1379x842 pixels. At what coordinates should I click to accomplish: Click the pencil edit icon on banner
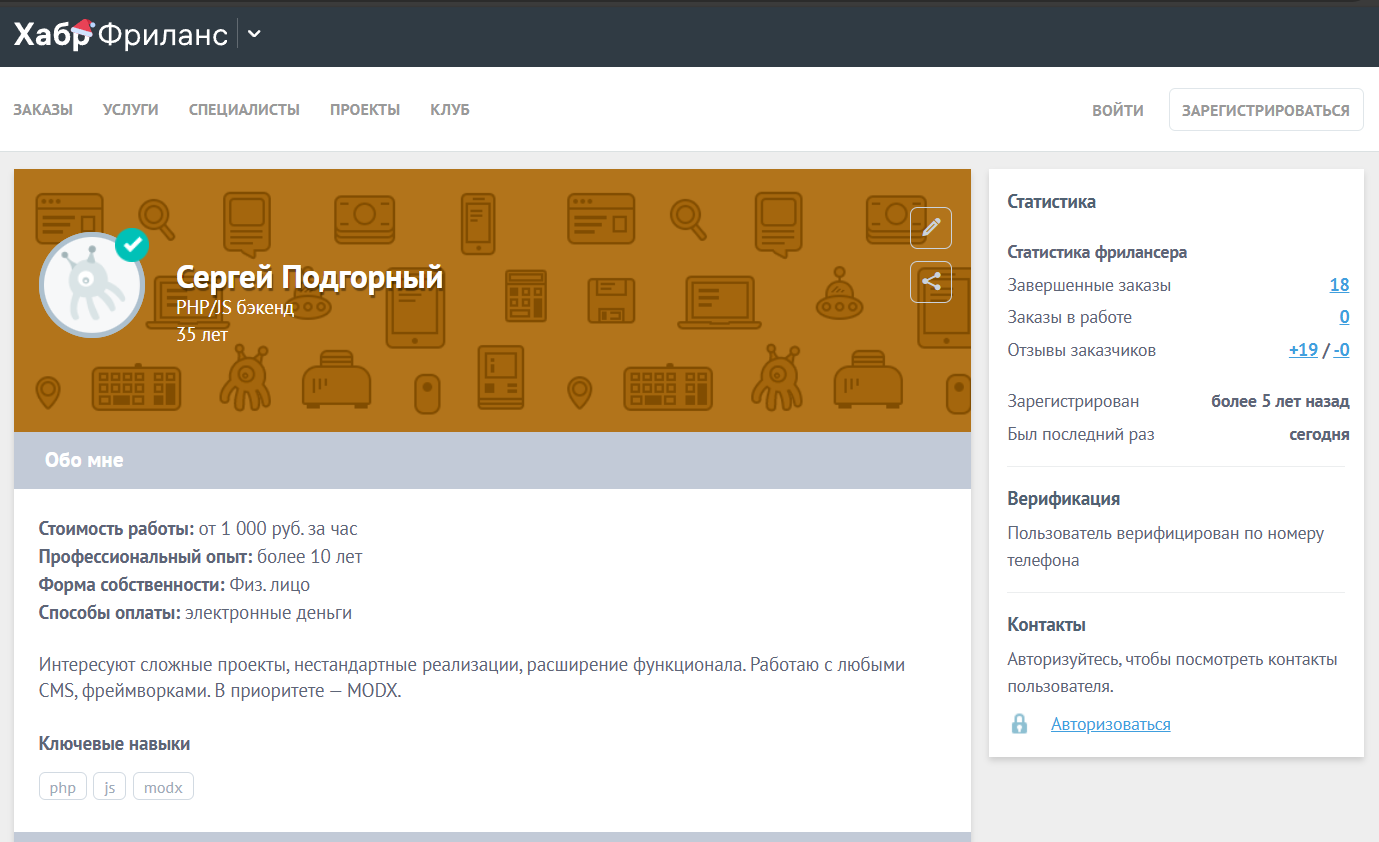(931, 228)
